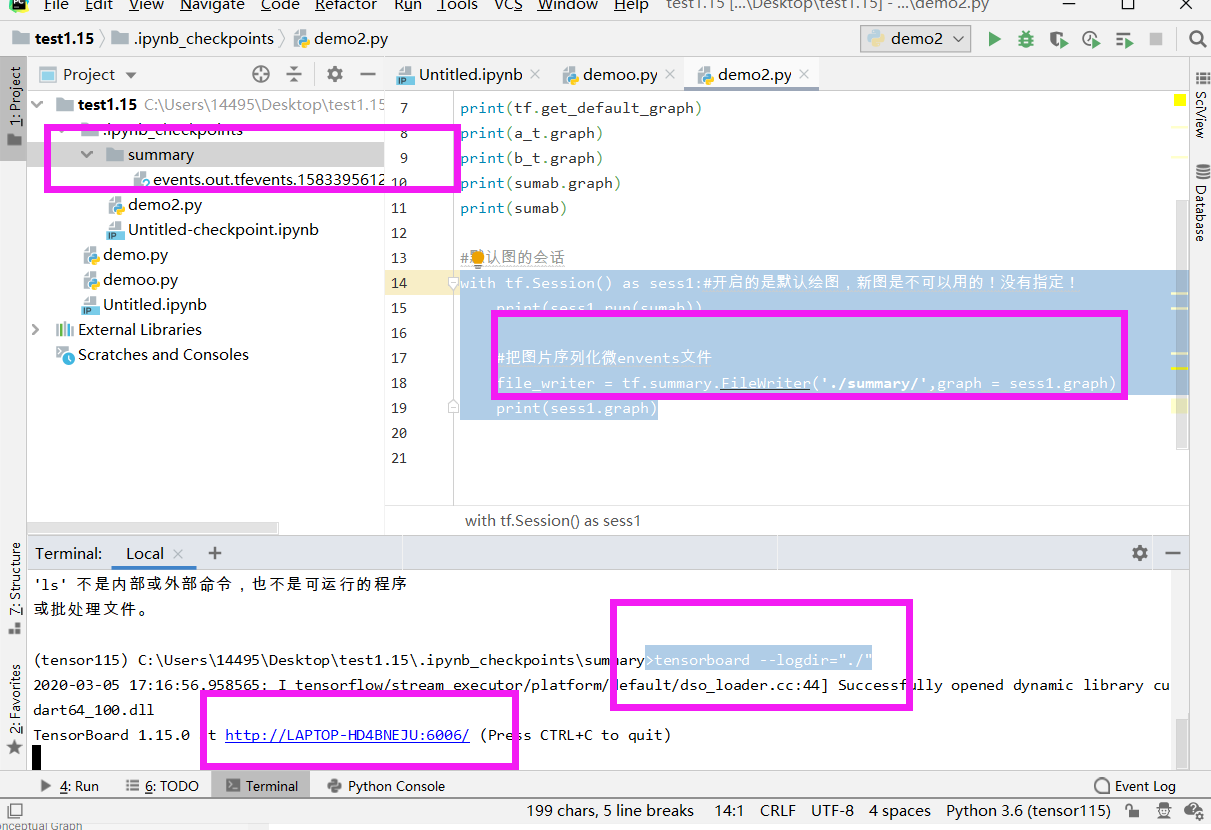Open Search Everywhere magnifier icon
The height and width of the screenshot is (830, 1211).
pos(1197,39)
